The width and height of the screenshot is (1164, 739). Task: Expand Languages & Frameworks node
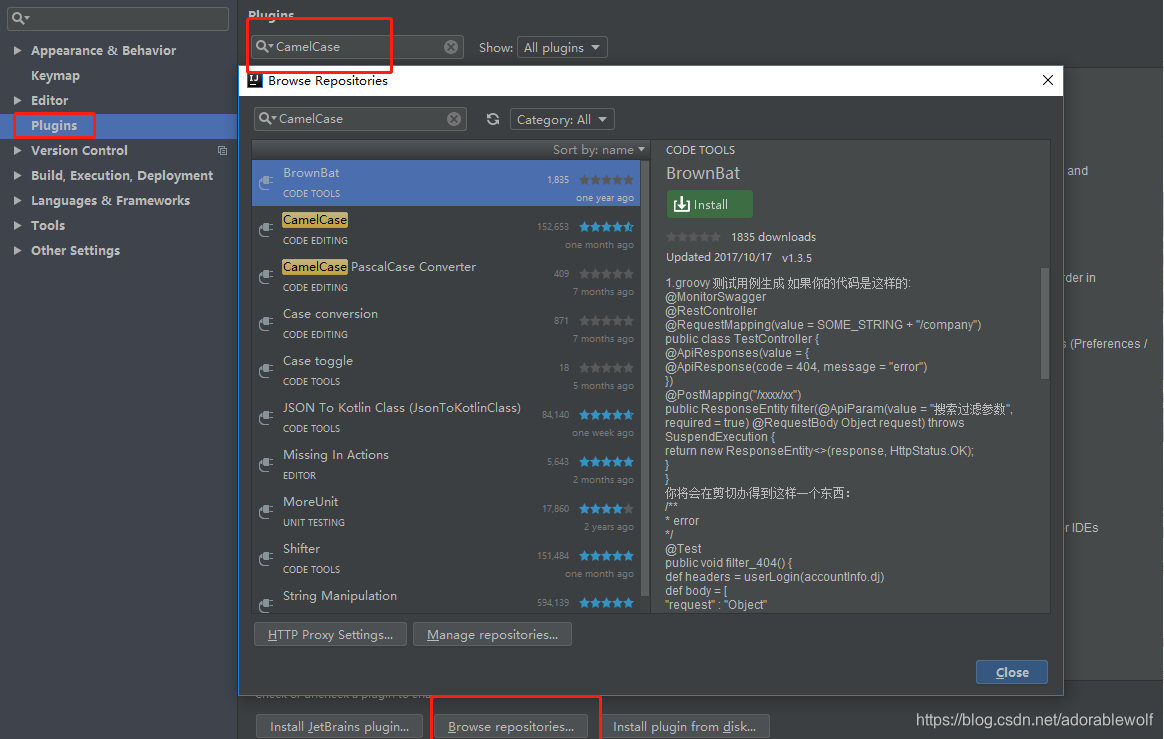[x=17, y=201]
